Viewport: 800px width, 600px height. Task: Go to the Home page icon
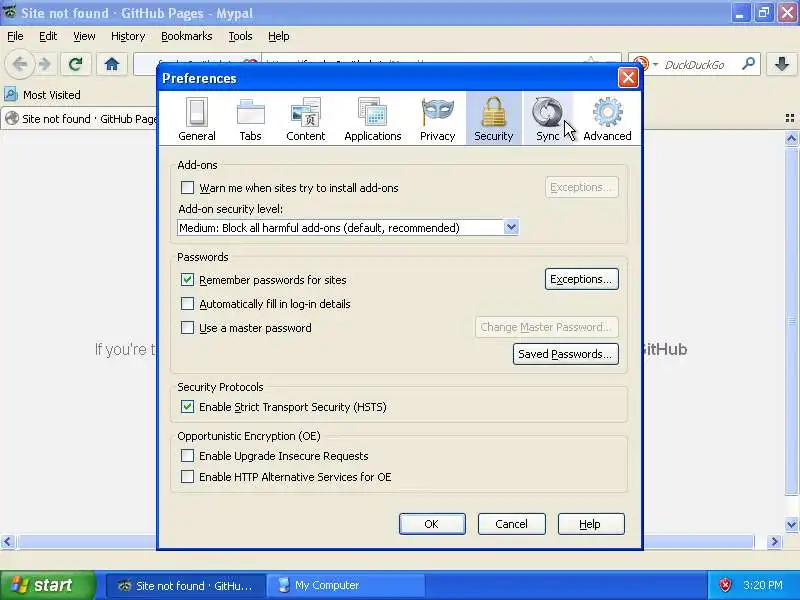pyautogui.click(x=112, y=64)
